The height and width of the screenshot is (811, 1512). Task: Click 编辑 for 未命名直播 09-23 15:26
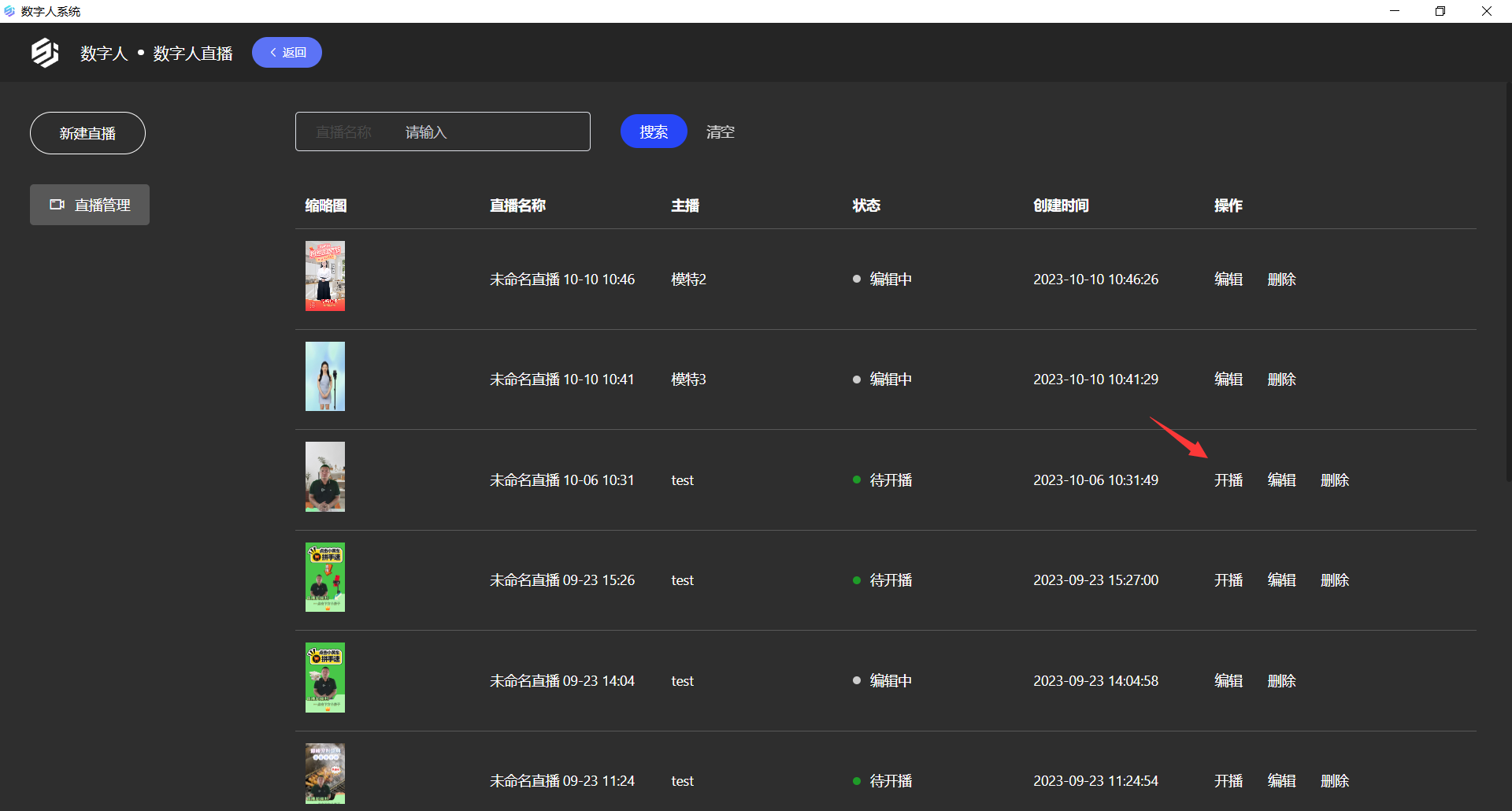pyautogui.click(x=1282, y=580)
